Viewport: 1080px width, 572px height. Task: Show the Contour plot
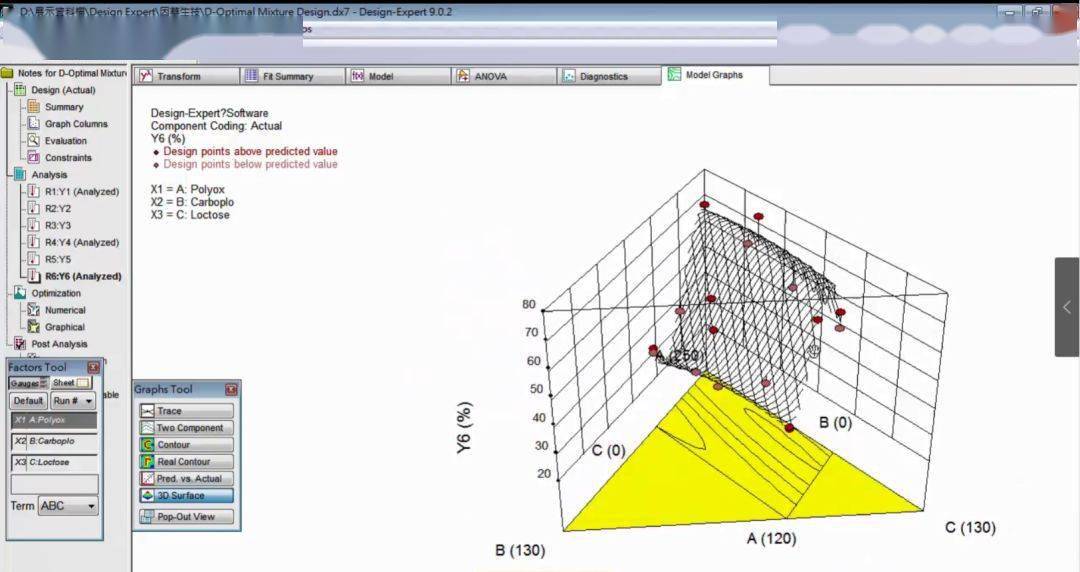click(x=187, y=445)
